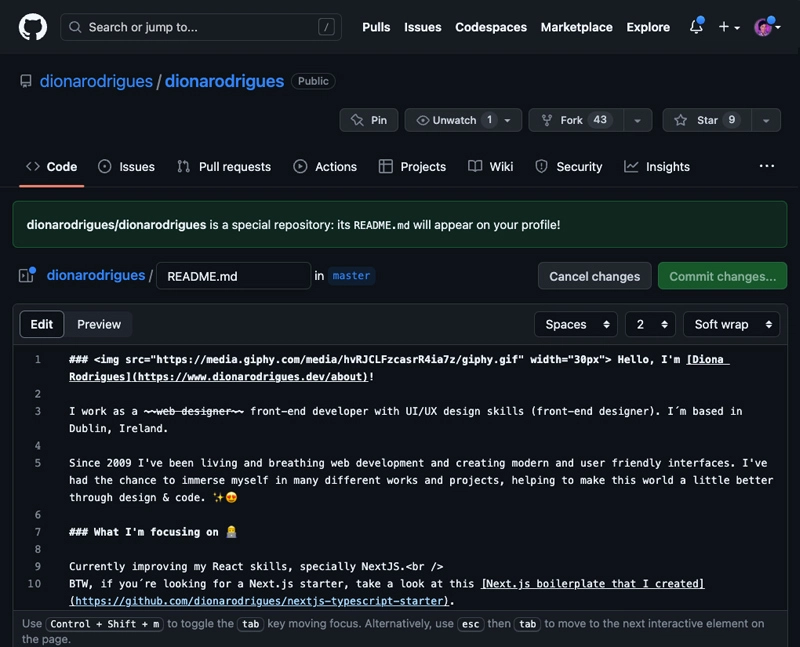View notifications via bell icon
The width and height of the screenshot is (800, 647).
[x=696, y=27]
